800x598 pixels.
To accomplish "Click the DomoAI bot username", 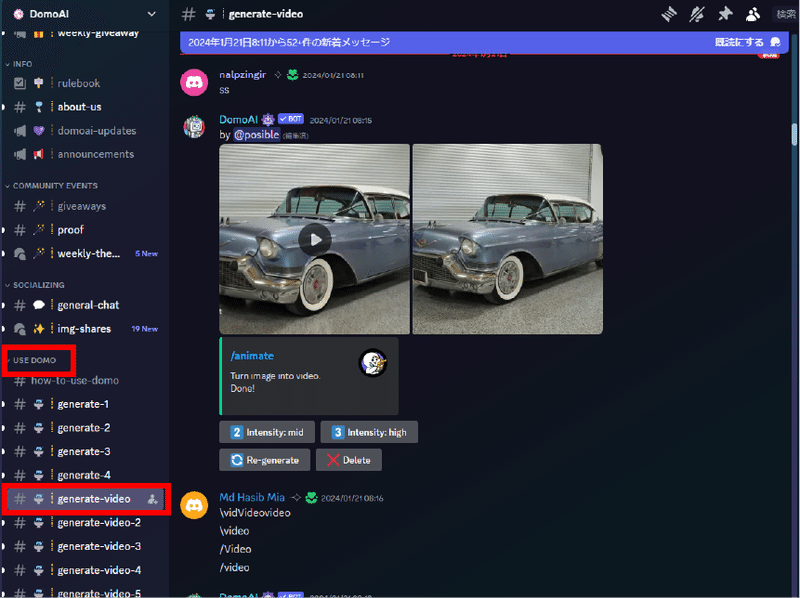I will click(x=238, y=119).
